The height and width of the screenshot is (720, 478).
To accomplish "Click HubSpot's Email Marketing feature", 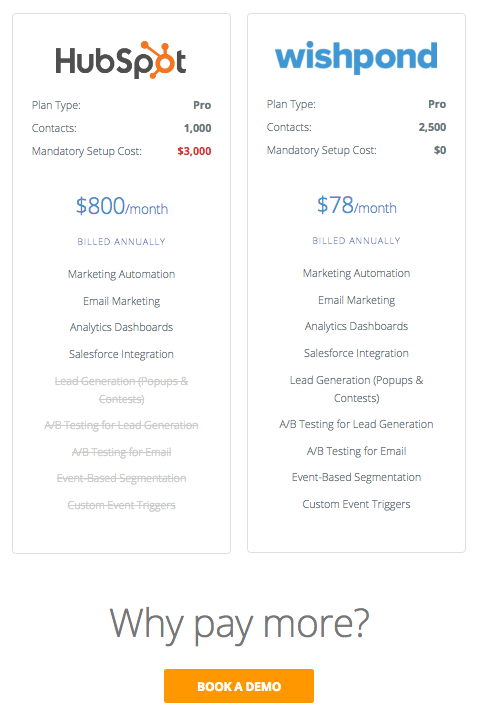I will 122,301.
